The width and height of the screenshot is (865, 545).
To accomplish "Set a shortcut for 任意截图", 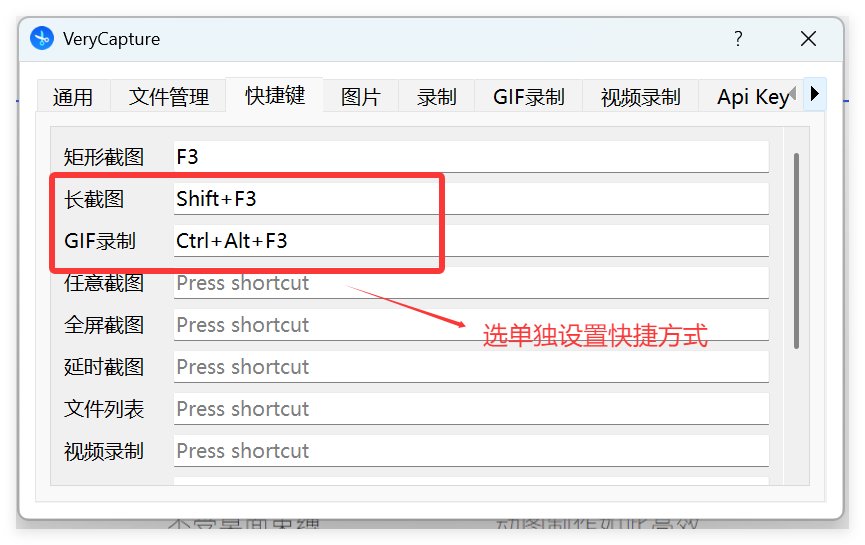I will coord(470,283).
